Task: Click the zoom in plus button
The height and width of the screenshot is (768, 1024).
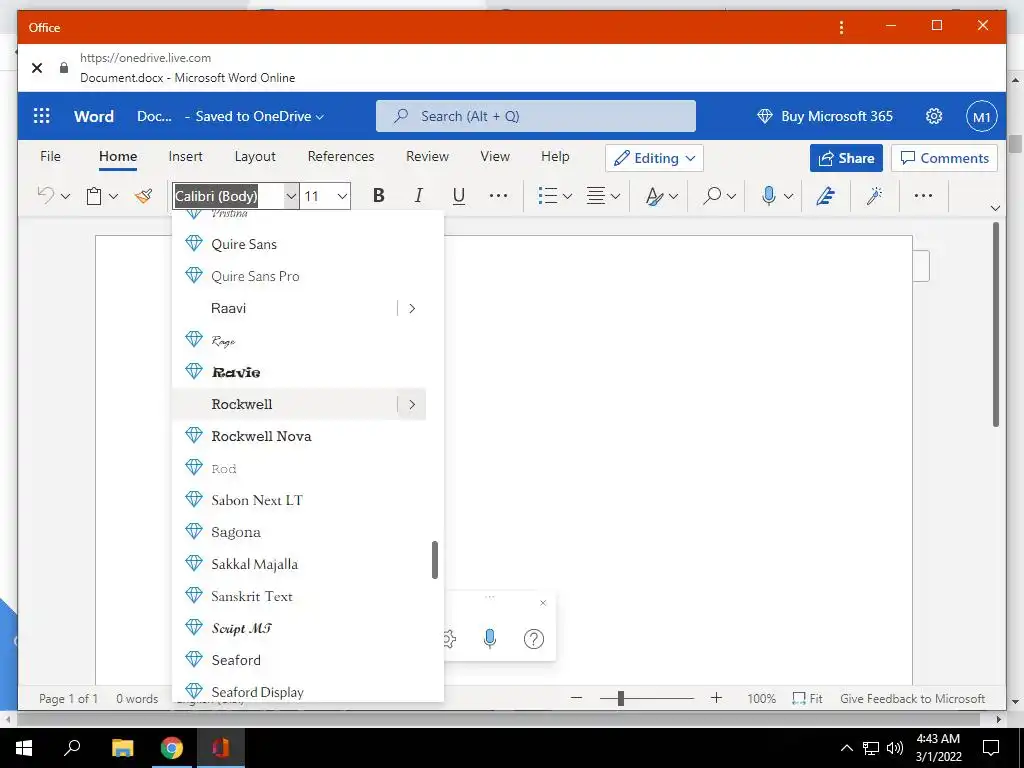Action: click(x=716, y=698)
